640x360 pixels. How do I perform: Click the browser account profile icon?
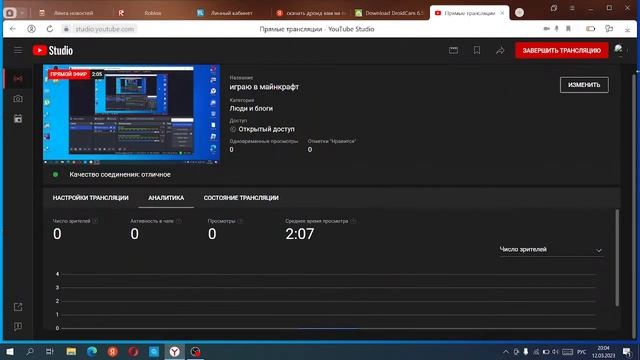(31, 29)
